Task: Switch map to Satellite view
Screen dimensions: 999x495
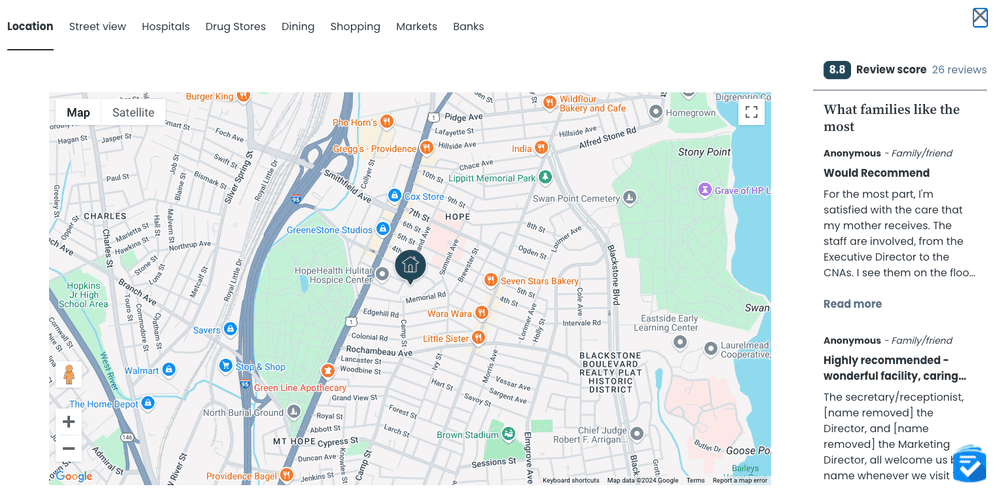Action: pos(133,113)
